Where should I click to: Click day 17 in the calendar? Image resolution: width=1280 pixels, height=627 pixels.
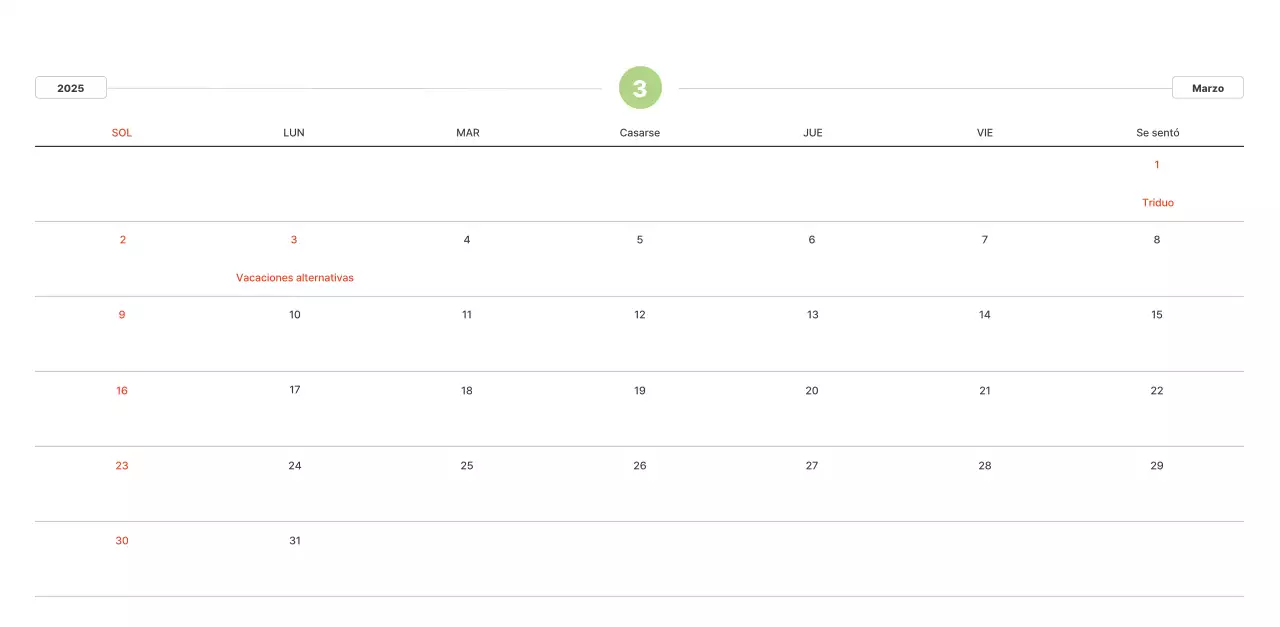(295, 390)
